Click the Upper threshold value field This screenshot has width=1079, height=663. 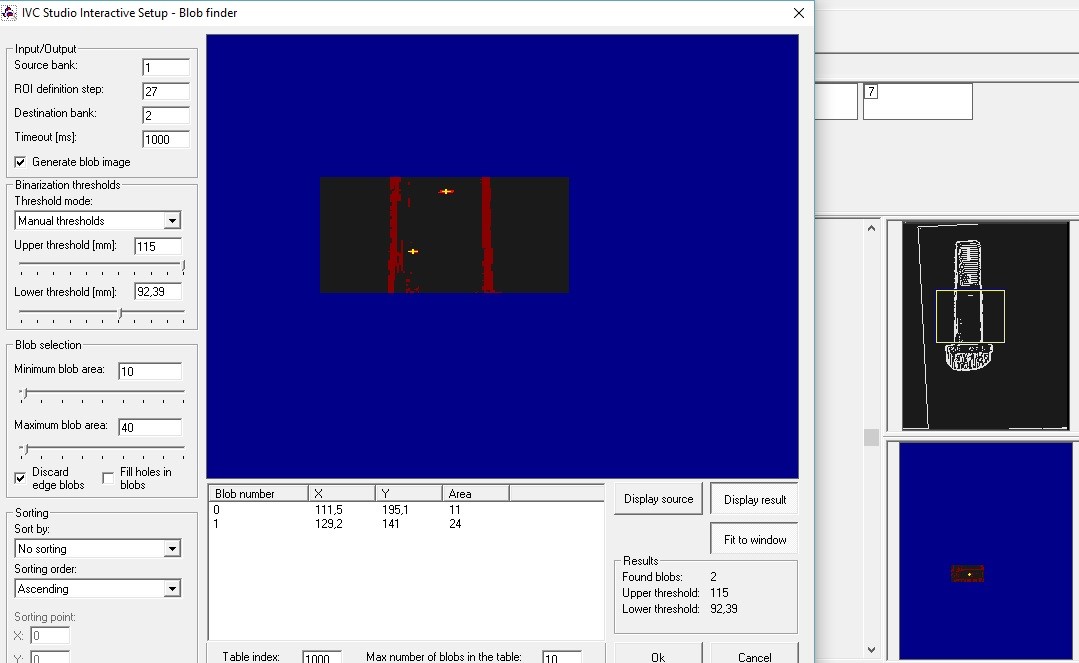[158, 246]
